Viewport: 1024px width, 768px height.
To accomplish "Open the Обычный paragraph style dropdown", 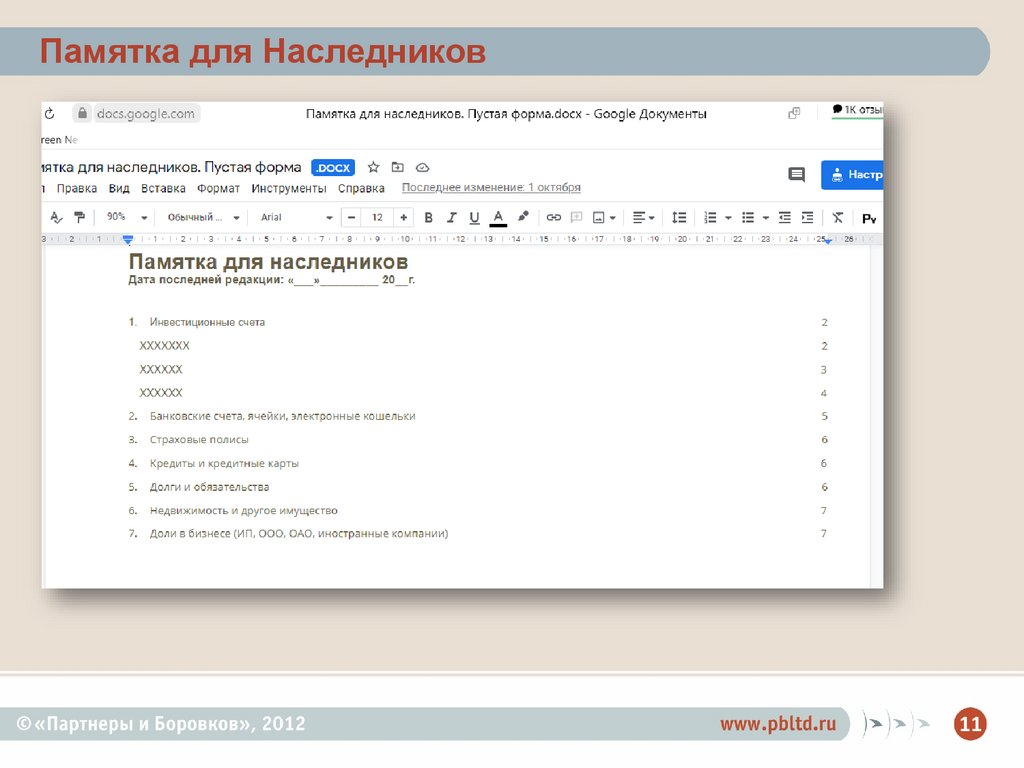I will [x=204, y=217].
